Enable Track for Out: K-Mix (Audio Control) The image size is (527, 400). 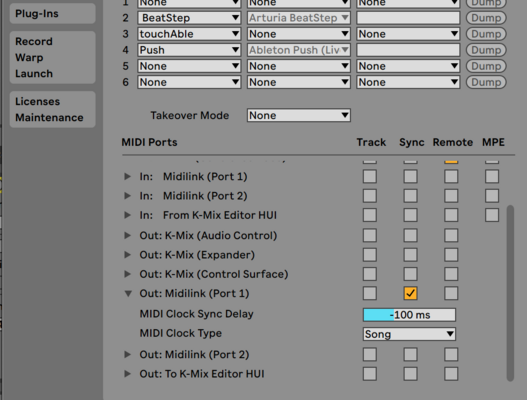[370, 235]
